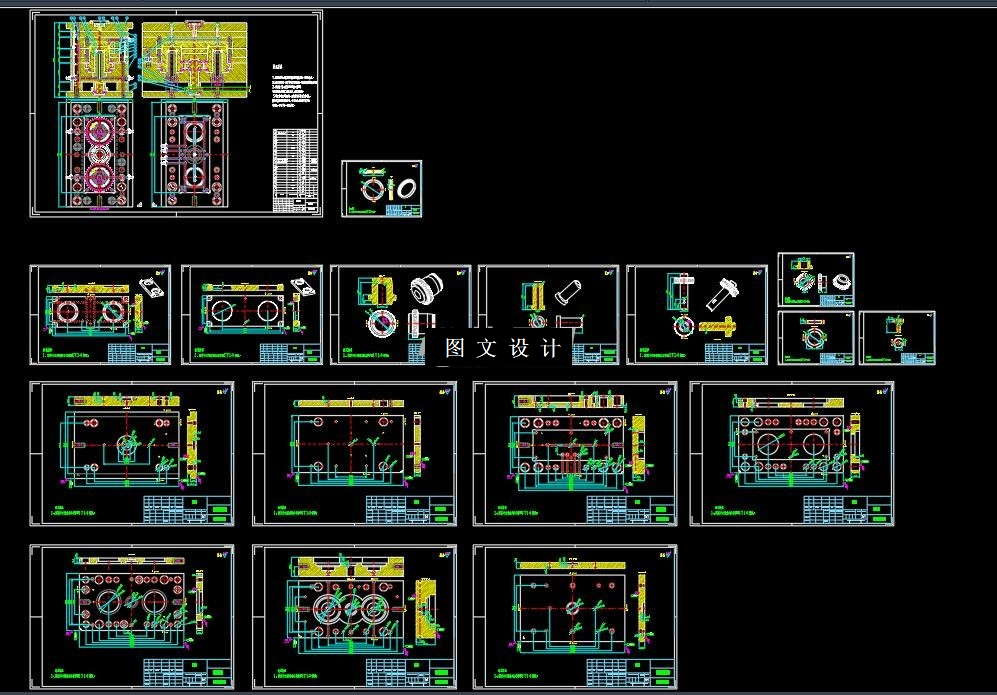Open third-row second sheet with plain plate
997x695 pixels.
point(354,454)
